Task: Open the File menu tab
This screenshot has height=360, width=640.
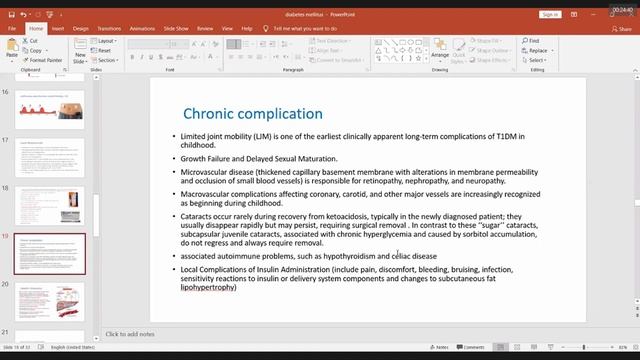Action: click(12, 29)
